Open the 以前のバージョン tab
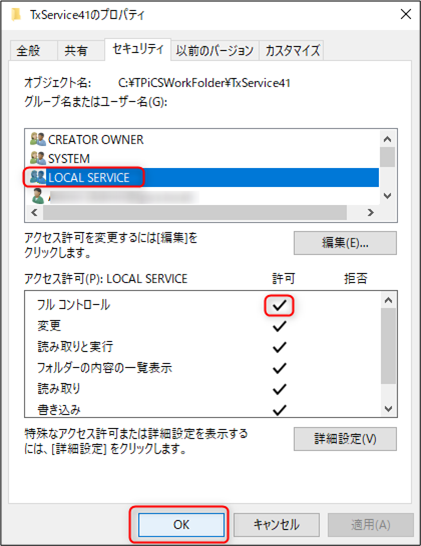Viewport: 421px width, 546px height. (x=215, y=51)
